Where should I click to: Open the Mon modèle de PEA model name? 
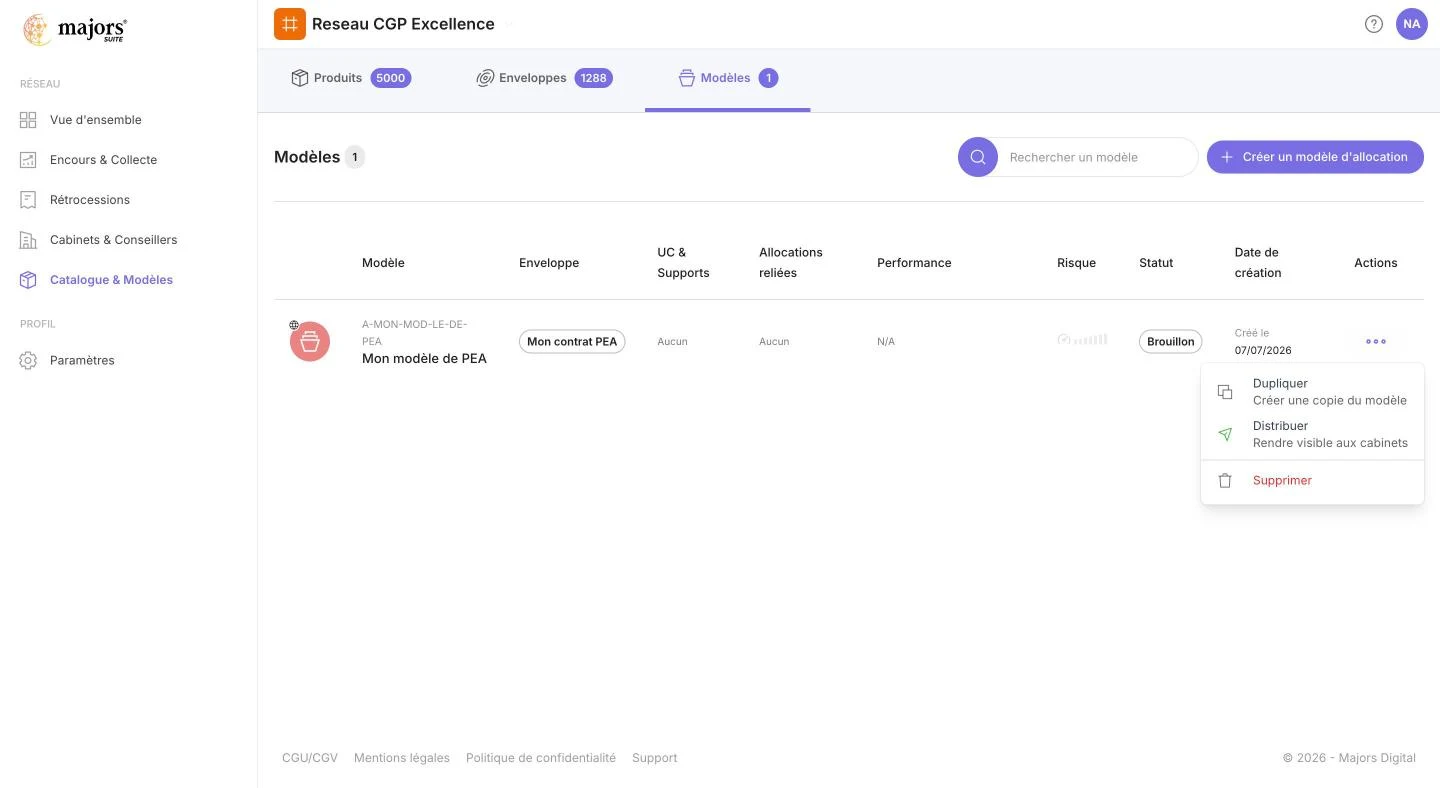tap(424, 359)
